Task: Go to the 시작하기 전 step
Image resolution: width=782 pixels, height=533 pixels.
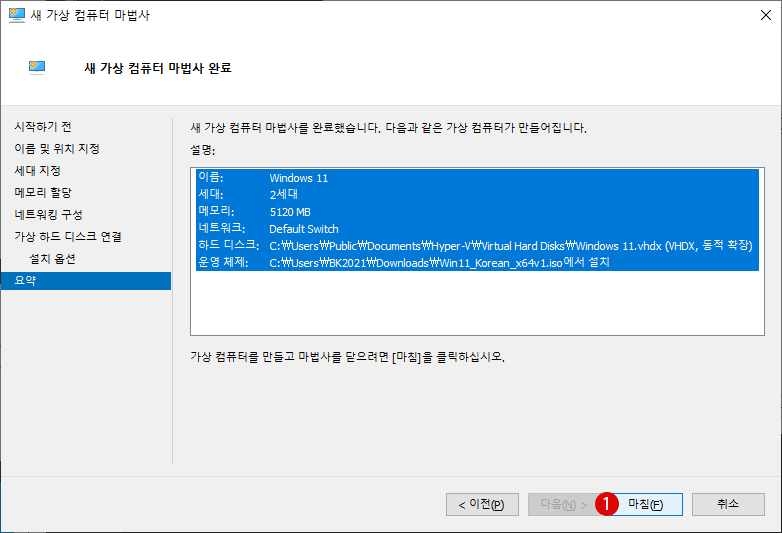Action: click(x=43, y=127)
